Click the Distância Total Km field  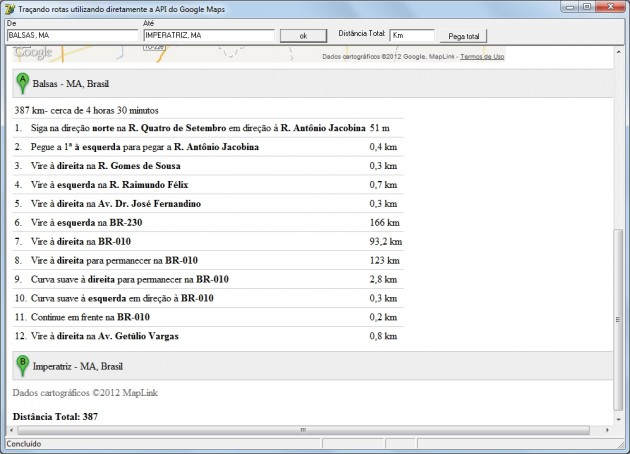point(412,35)
